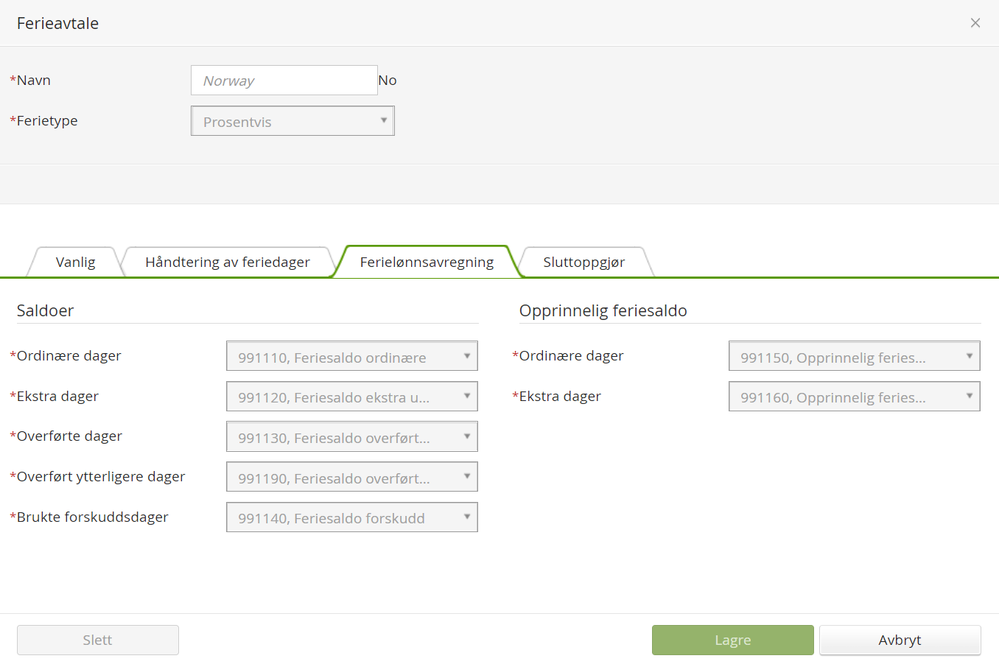The height and width of the screenshot is (665, 999).
Task: Open the Ferietype dropdown
Action: [292, 122]
